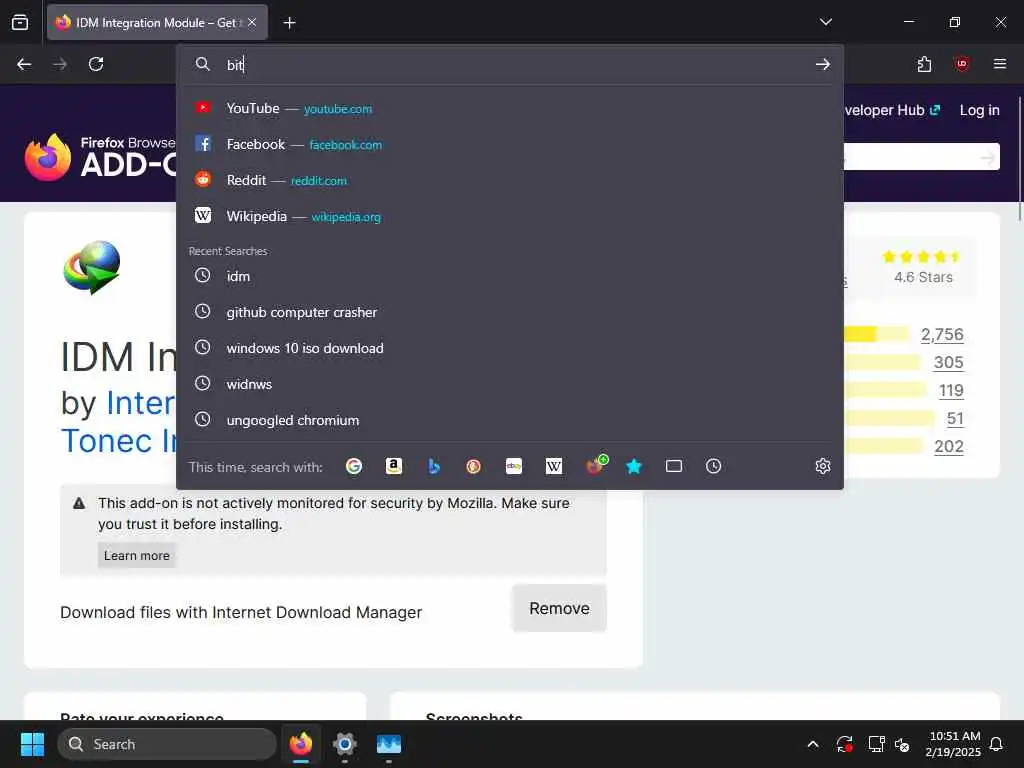The width and height of the screenshot is (1024, 768).
Task: Select the IDM Integration Module tab
Action: (157, 22)
